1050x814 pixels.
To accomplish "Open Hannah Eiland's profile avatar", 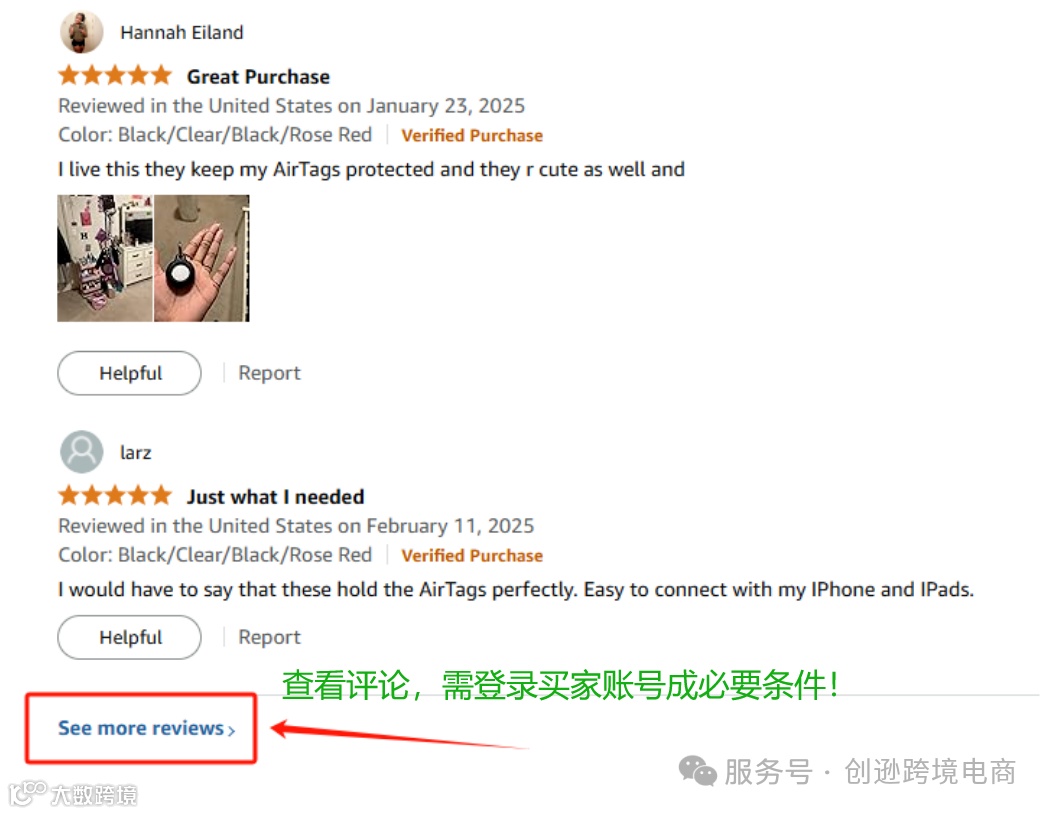I will click(82, 31).
